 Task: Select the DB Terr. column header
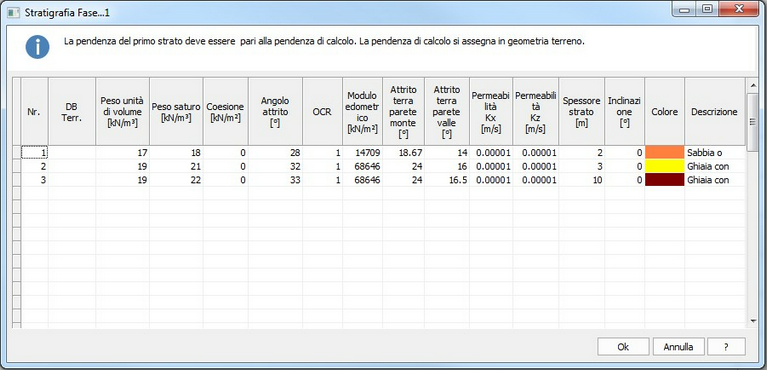coord(71,111)
